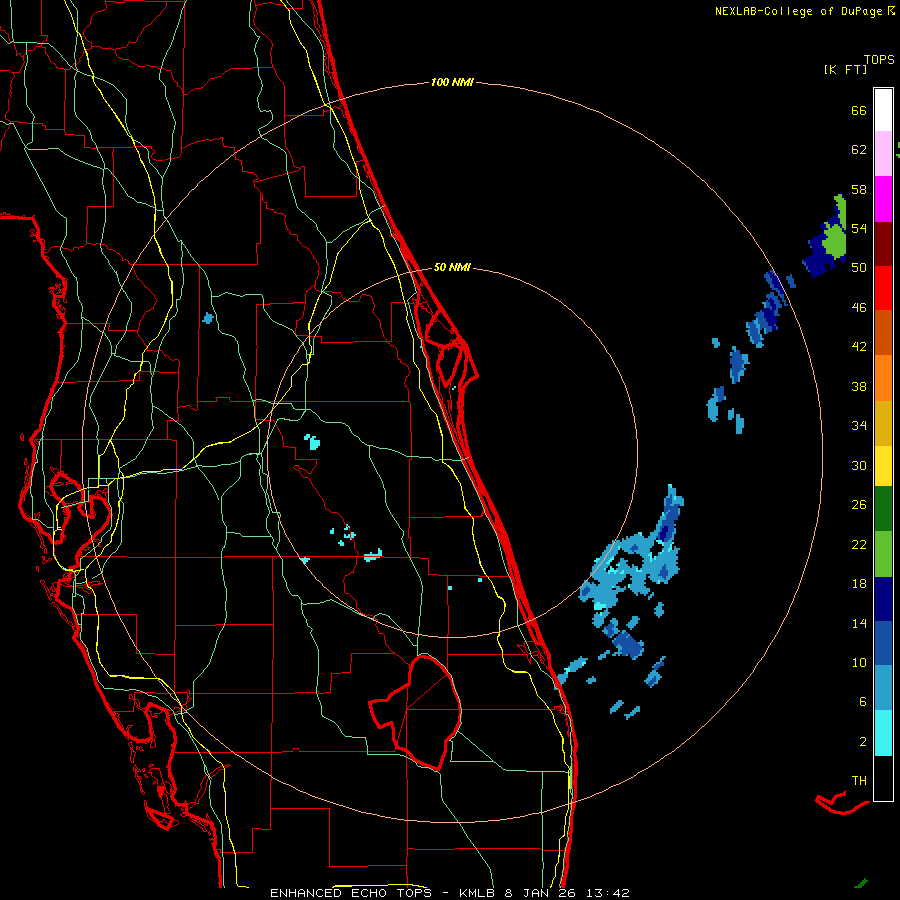The height and width of the screenshot is (900, 900).
Task: Click the dark green legend swatch
Action: tap(883, 509)
